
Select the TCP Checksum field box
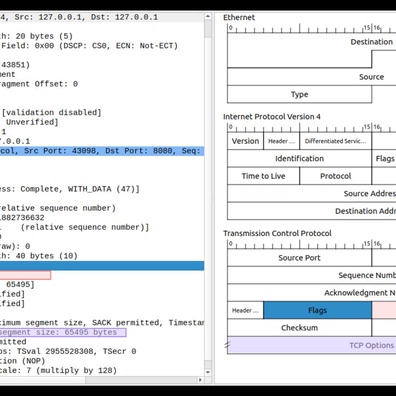(299, 328)
